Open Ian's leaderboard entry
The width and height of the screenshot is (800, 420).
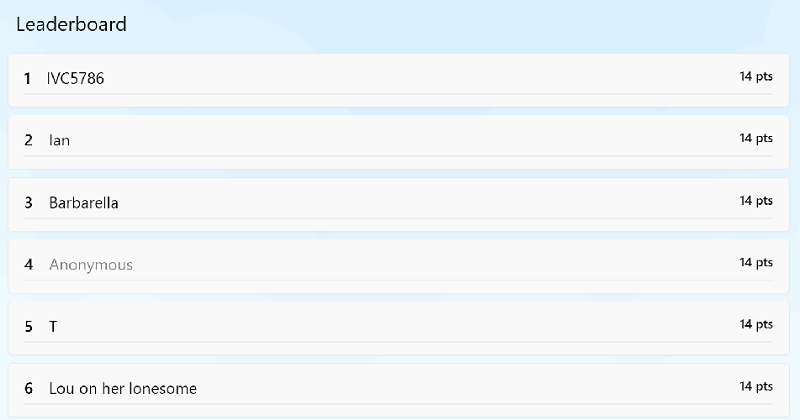(60, 140)
